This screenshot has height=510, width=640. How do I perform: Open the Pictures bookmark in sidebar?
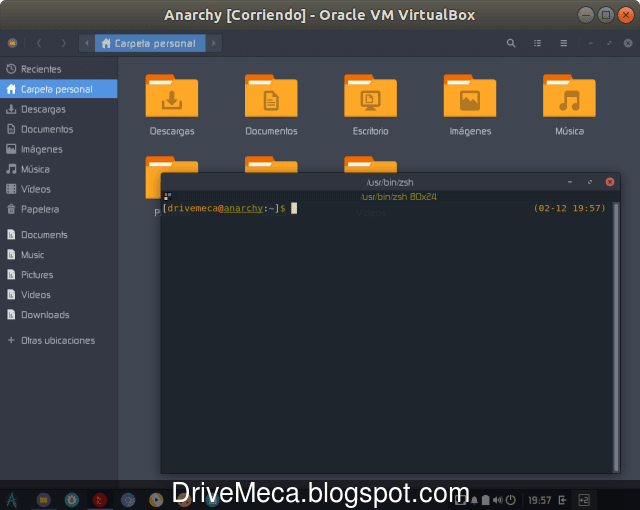(x=59, y=275)
